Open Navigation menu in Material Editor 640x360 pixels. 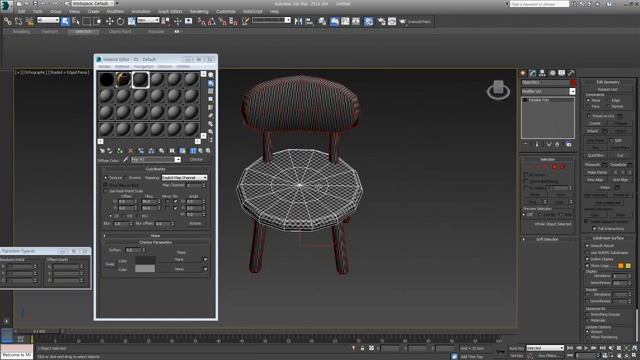[143, 66]
